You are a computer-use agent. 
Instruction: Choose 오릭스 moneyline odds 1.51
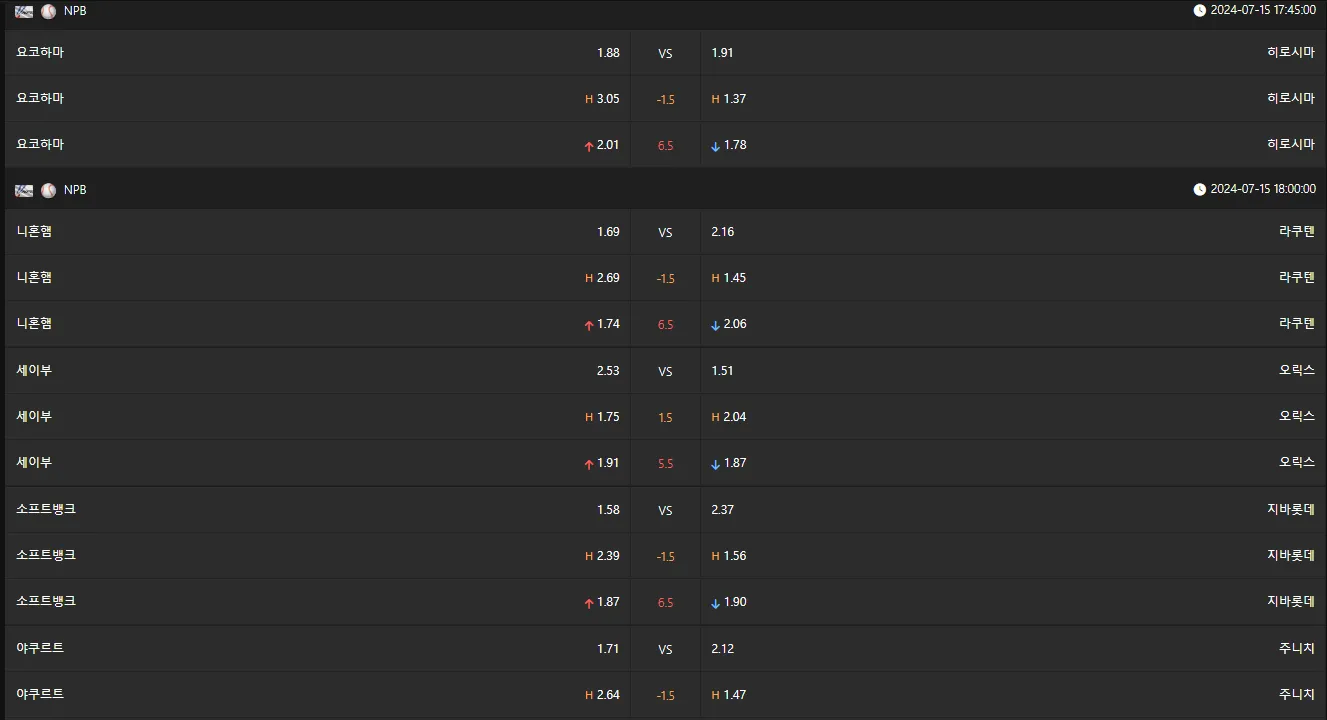722,371
